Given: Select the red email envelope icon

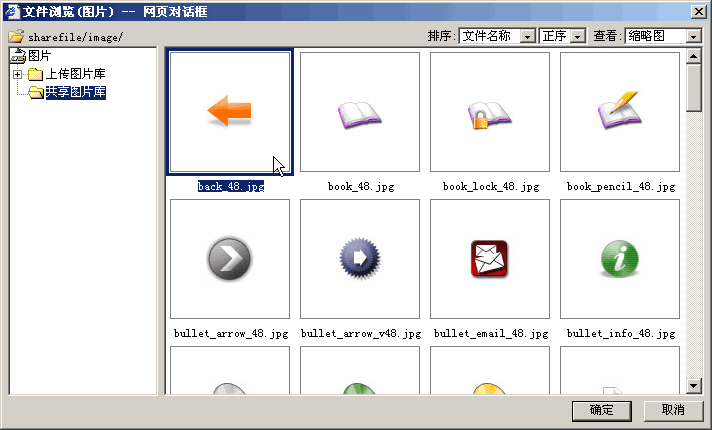Looking at the screenshot, I should tap(490, 259).
